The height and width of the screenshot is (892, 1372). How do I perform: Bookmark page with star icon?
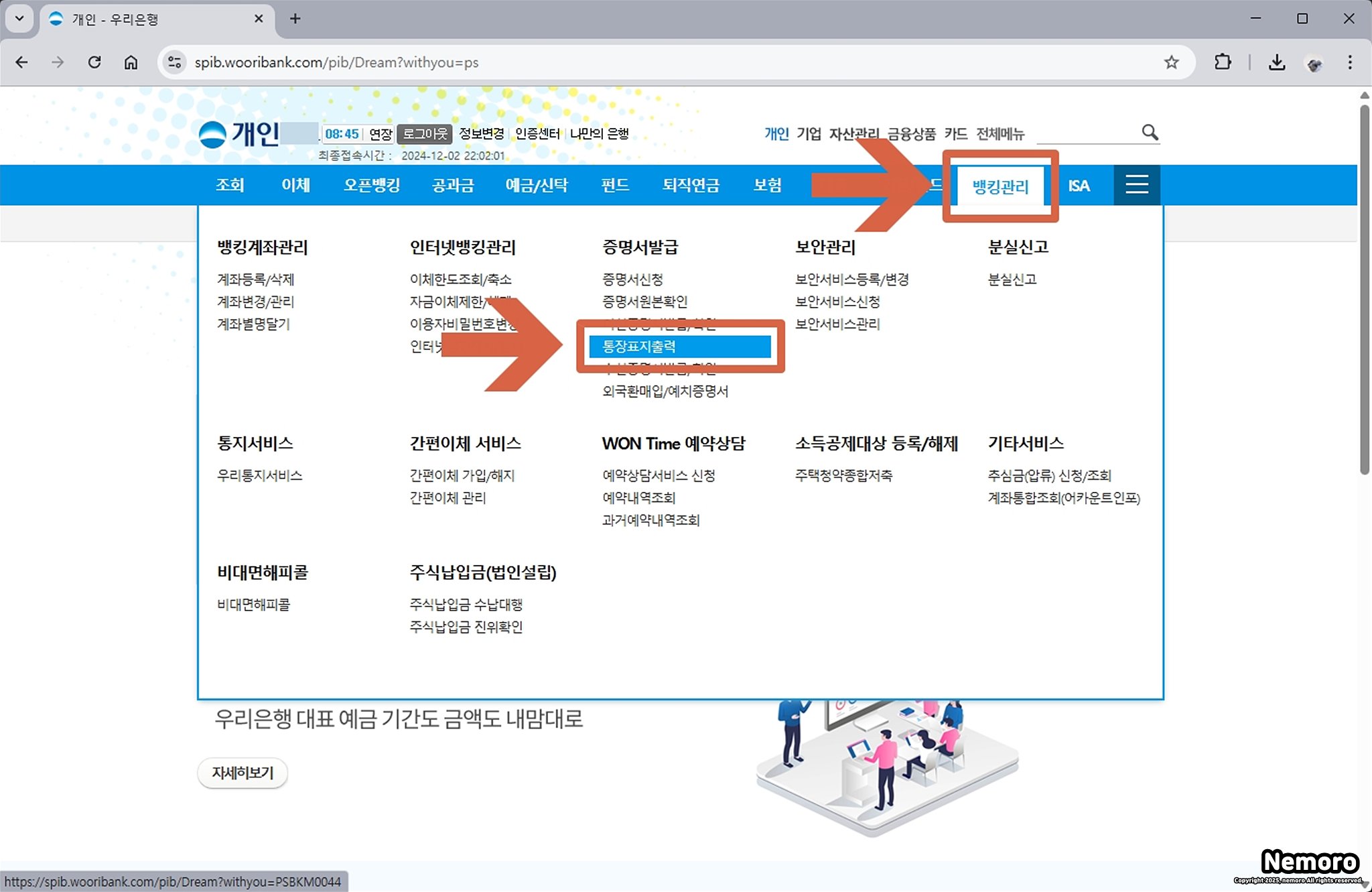click(x=1170, y=62)
